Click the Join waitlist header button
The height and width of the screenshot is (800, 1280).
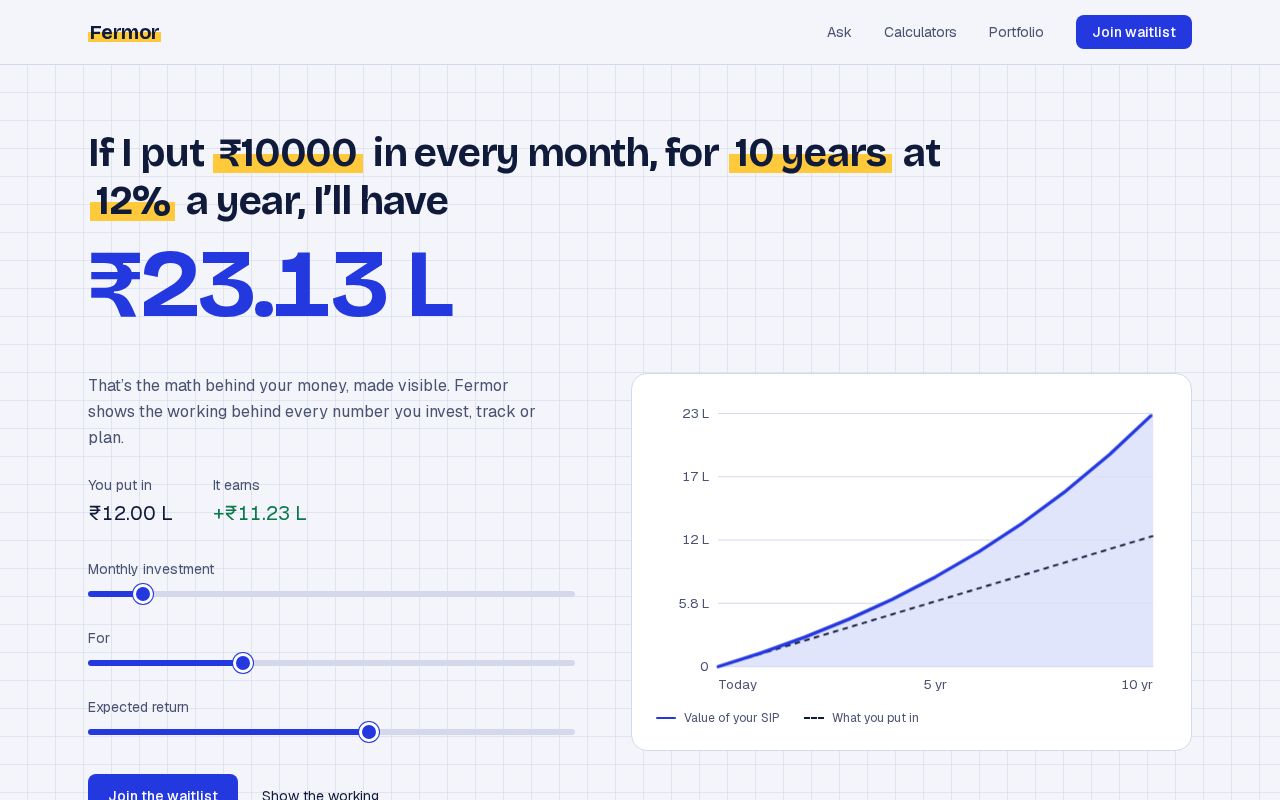tap(1134, 32)
